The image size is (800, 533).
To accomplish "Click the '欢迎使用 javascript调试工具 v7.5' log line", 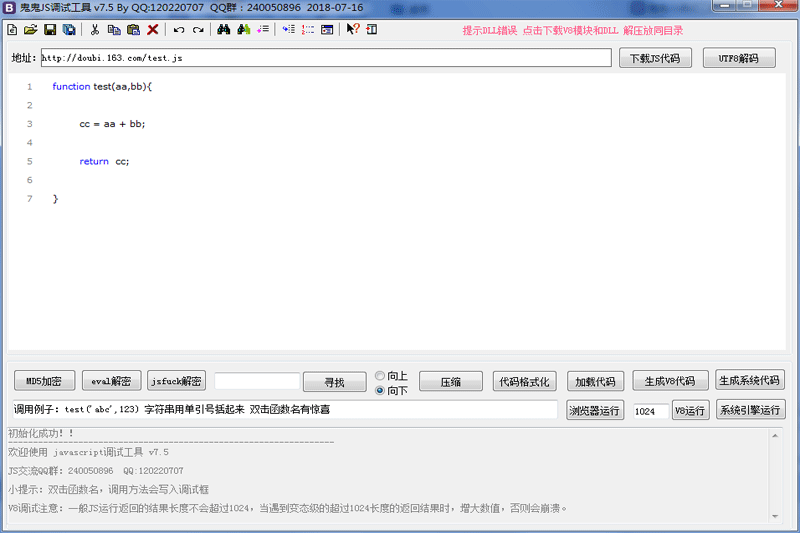I will [x=88, y=452].
